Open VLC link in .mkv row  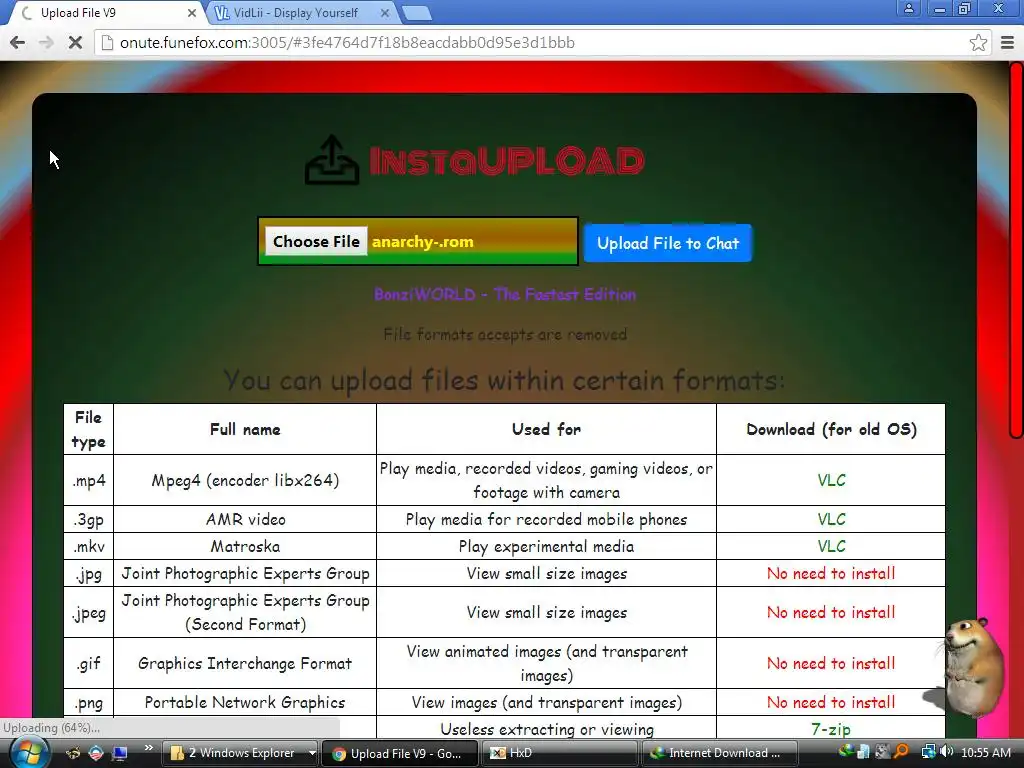pyautogui.click(x=831, y=546)
